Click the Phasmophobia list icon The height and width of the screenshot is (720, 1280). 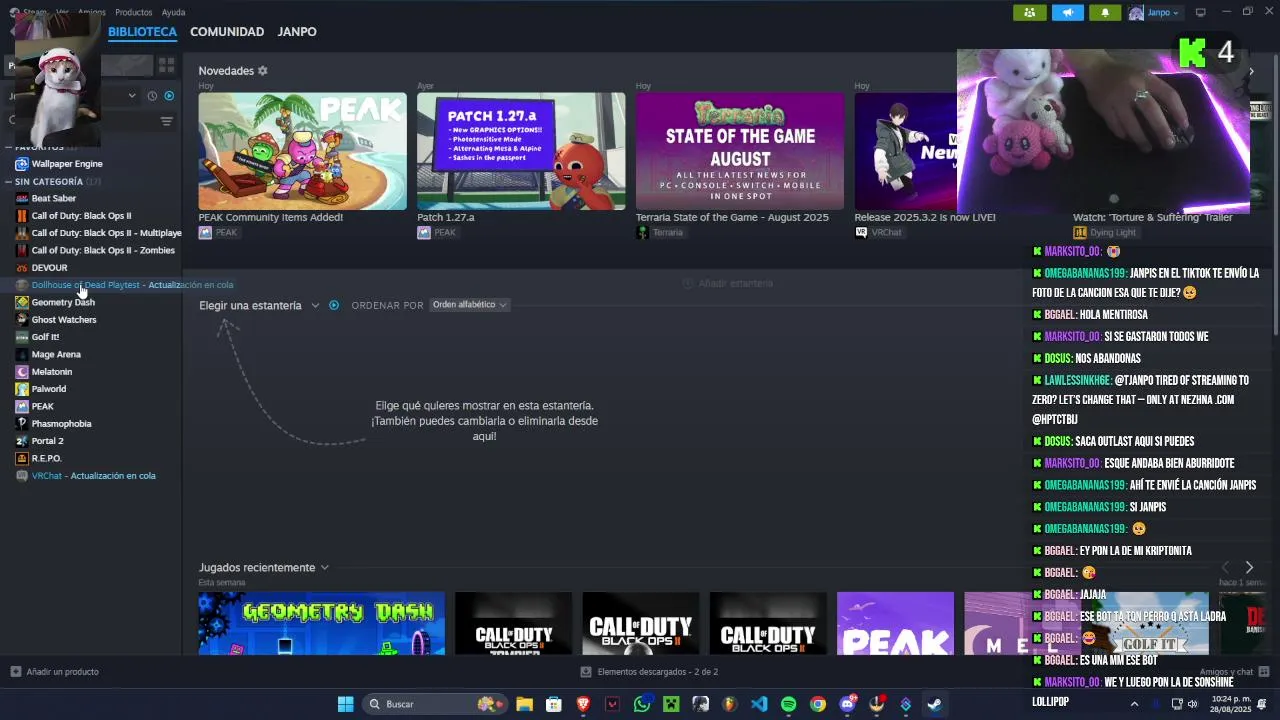pos(22,424)
